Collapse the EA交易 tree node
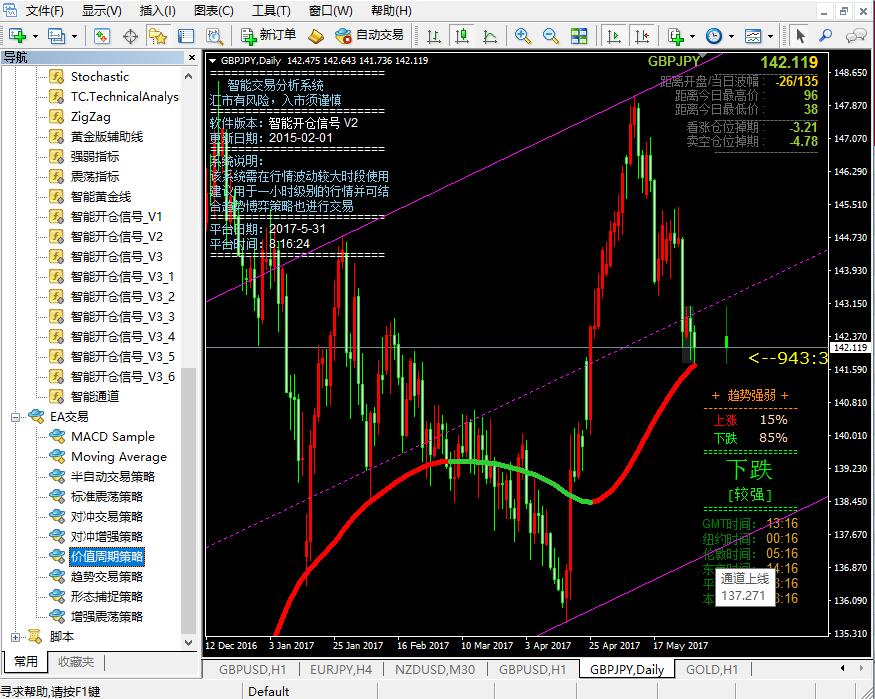 click(16, 417)
